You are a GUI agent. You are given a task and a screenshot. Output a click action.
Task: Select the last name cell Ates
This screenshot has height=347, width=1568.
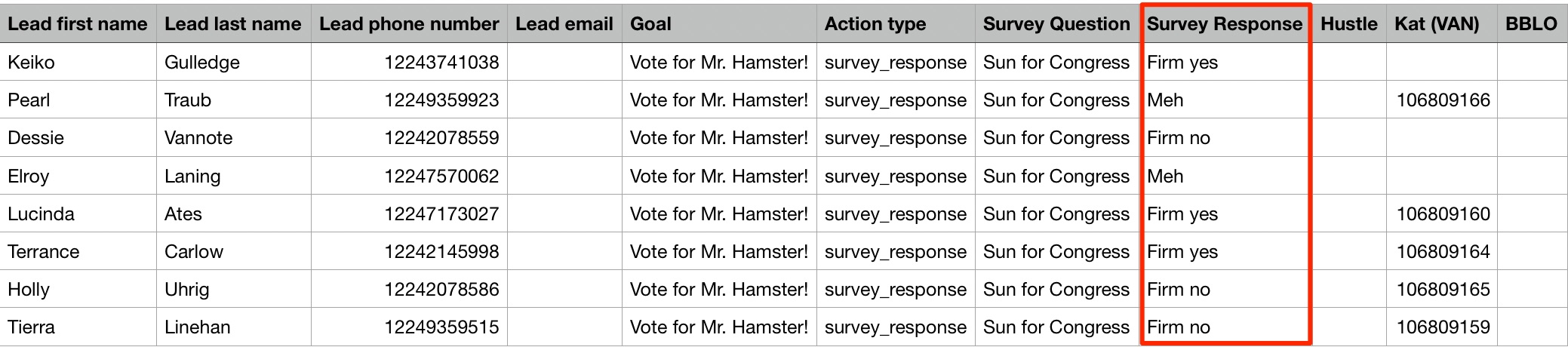pyautogui.click(x=234, y=213)
